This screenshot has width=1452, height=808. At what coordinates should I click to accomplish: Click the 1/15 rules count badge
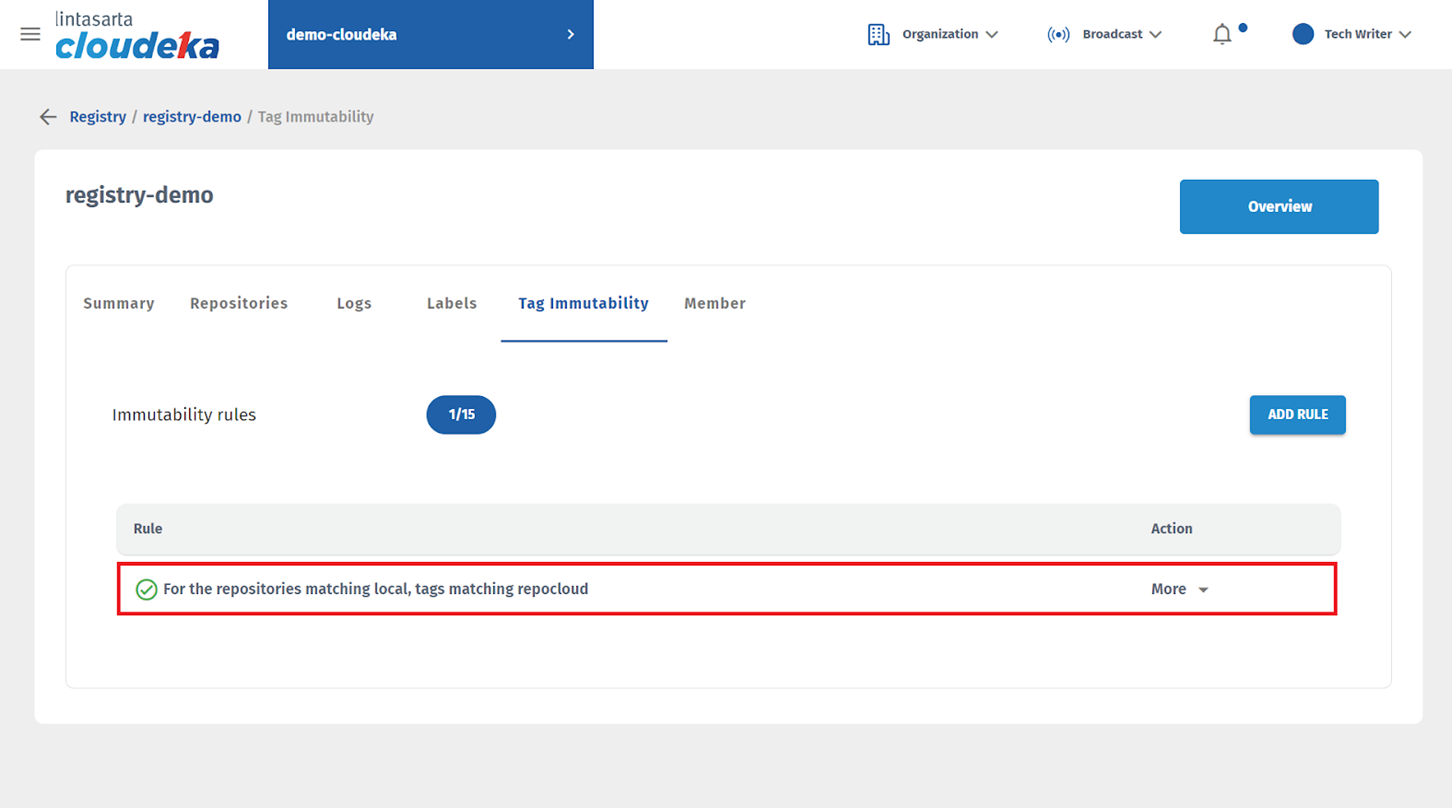click(461, 415)
